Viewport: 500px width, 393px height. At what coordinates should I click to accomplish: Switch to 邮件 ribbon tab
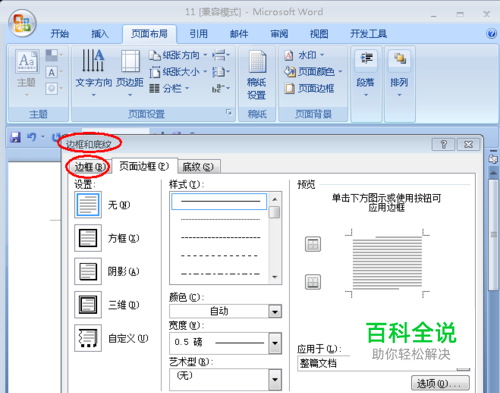[239, 34]
